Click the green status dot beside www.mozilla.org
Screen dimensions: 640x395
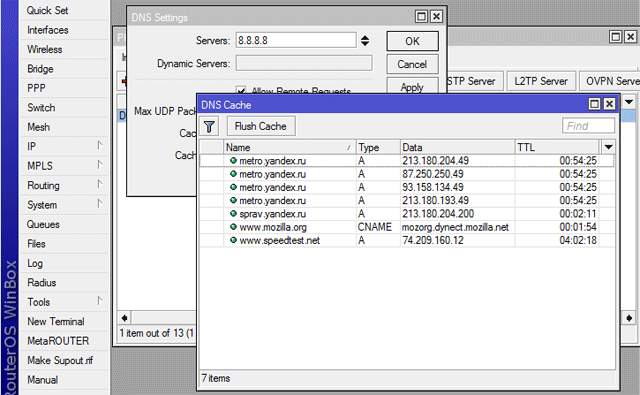[233, 226]
